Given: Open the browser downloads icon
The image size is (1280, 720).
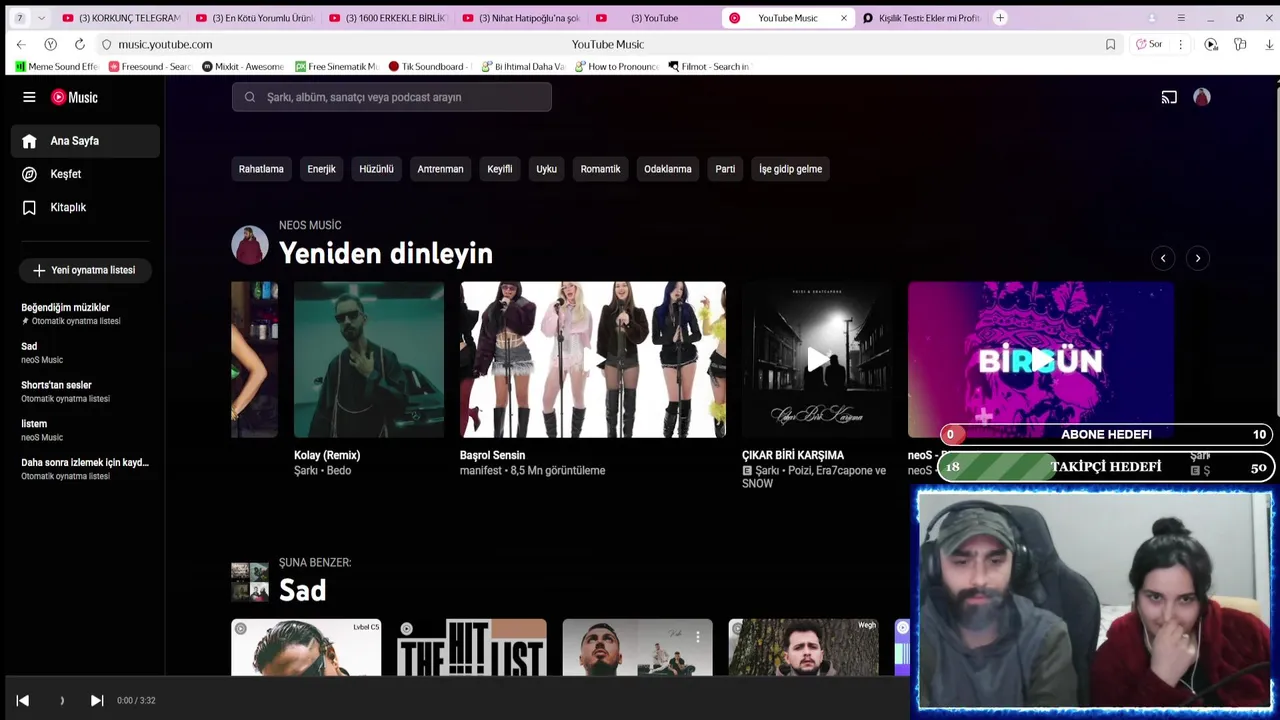Looking at the screenshot, I should click(1270, 44).
